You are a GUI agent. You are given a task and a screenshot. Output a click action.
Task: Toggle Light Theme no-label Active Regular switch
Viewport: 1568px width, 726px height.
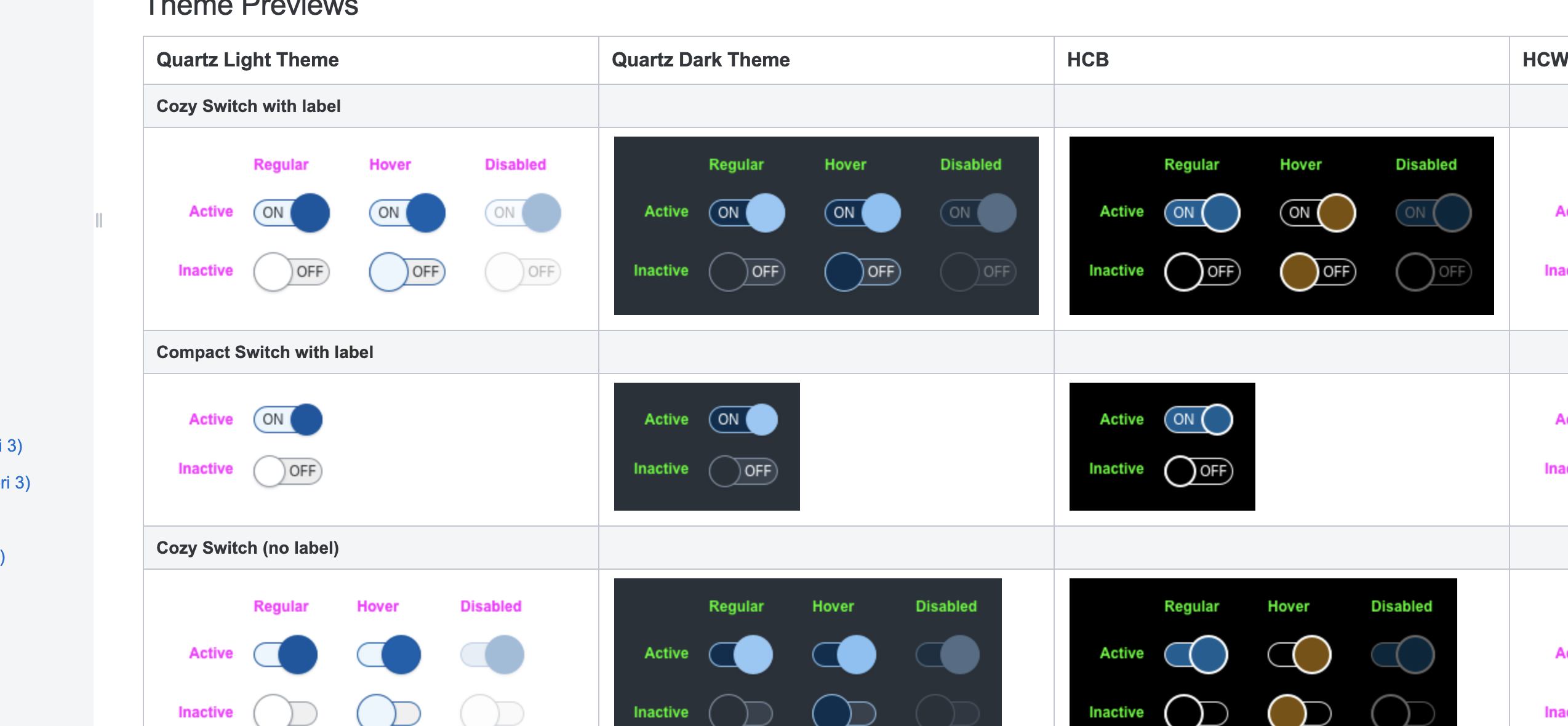286,655
